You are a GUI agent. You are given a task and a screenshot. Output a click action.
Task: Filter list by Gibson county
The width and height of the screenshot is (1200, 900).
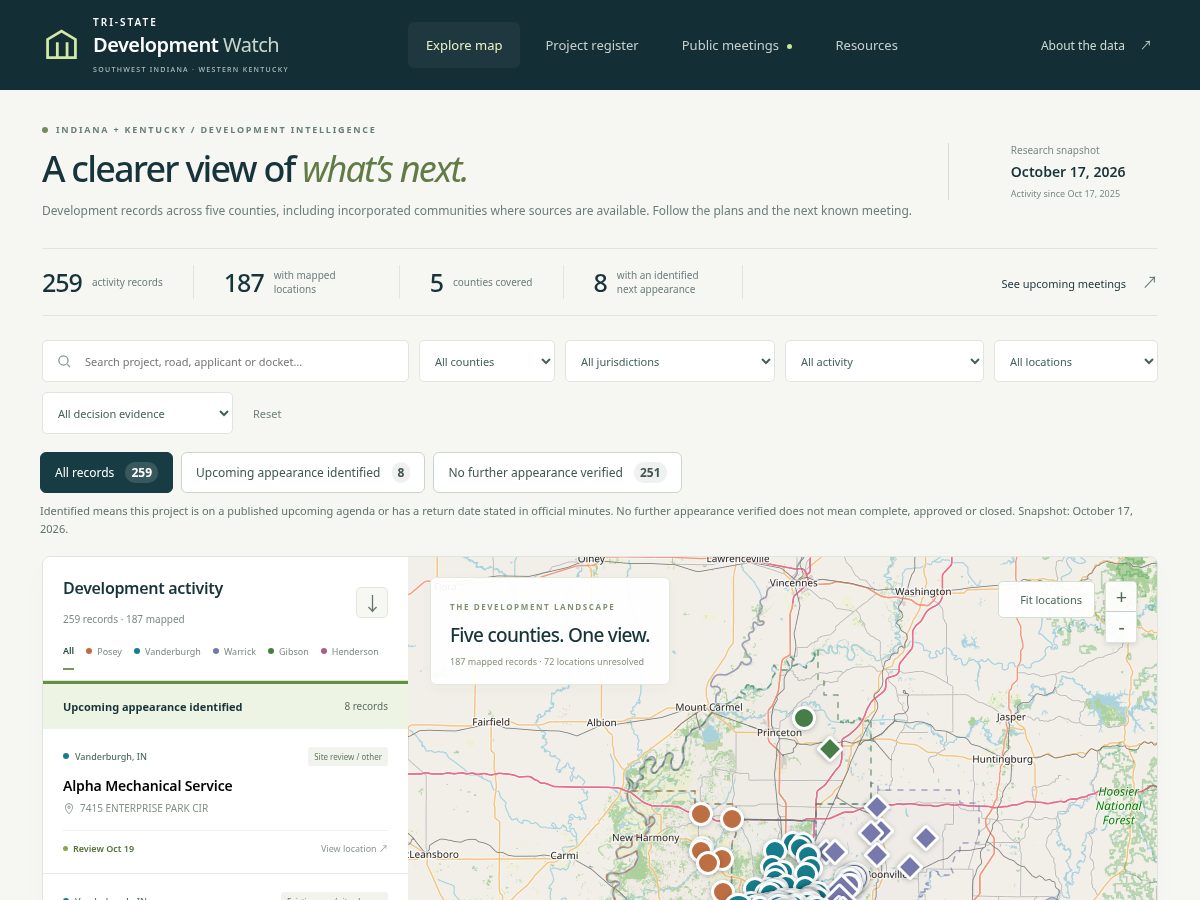click(288, 651)
